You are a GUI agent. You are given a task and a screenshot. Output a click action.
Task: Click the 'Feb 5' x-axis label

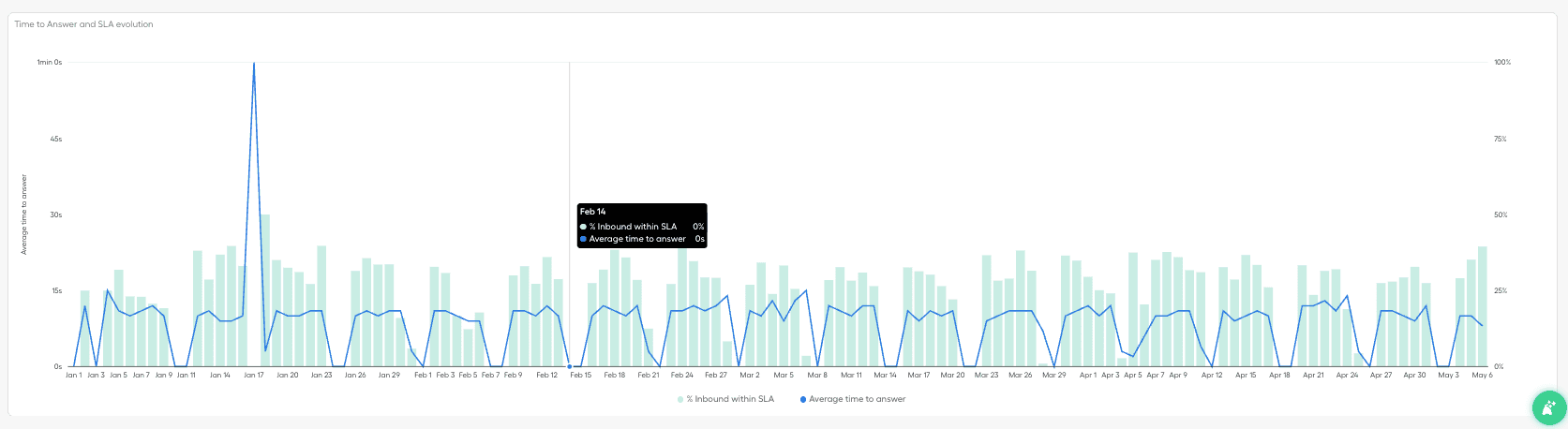click(468, 375)
